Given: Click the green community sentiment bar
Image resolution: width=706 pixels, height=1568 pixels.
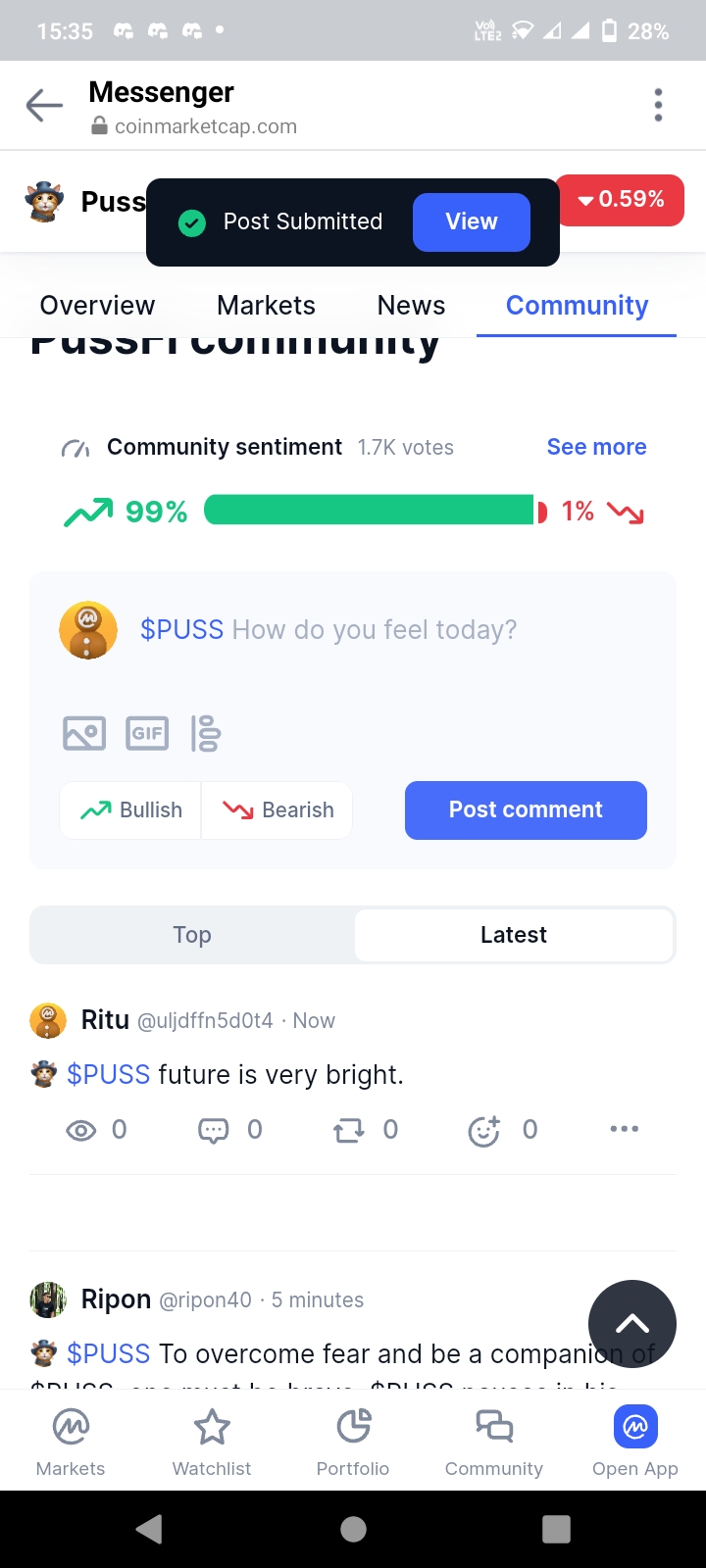Looking at the screenshot, I should [x=369, y=511].
